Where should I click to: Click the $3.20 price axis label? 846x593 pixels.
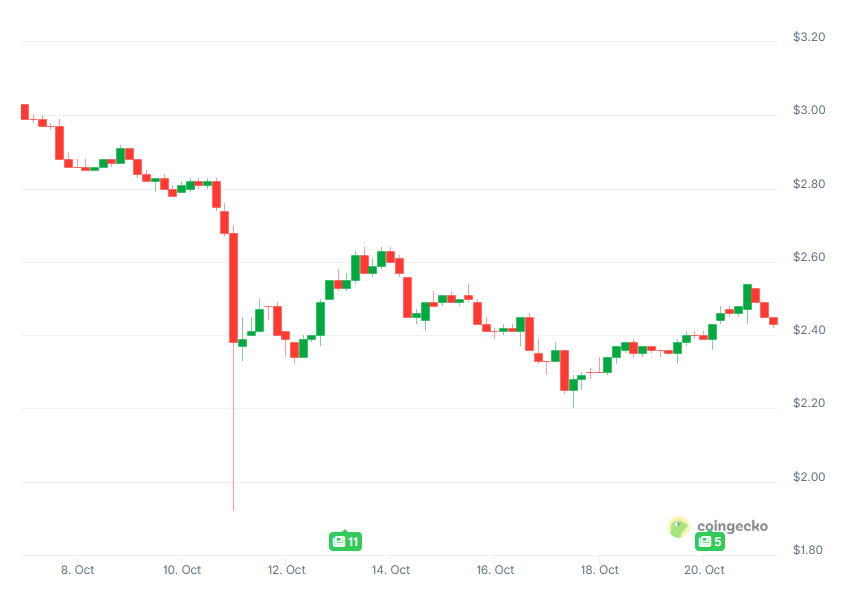click(808, 37)
